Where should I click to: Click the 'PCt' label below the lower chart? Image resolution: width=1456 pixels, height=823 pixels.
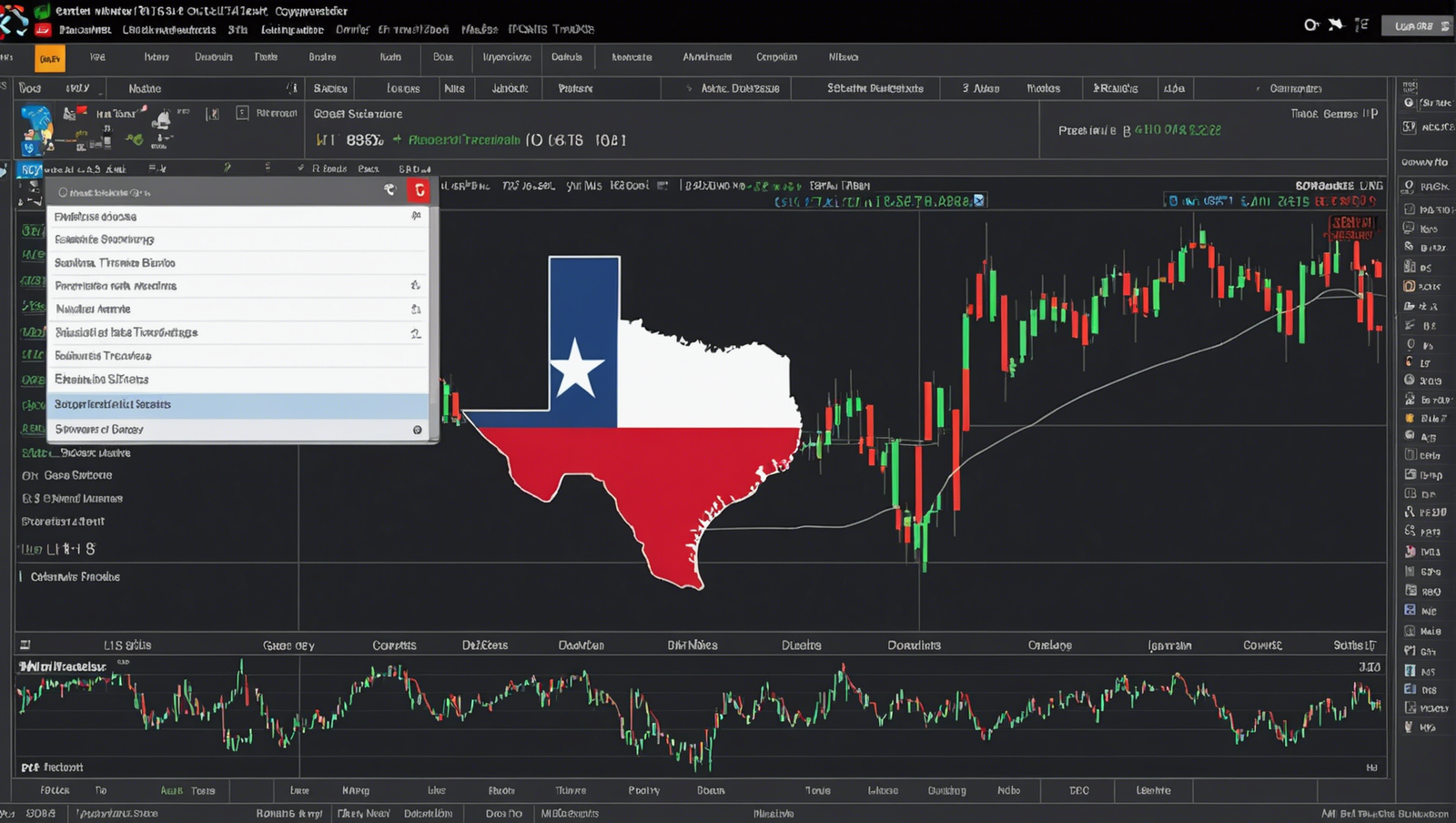pyautogui.click(x=30, y=767)
